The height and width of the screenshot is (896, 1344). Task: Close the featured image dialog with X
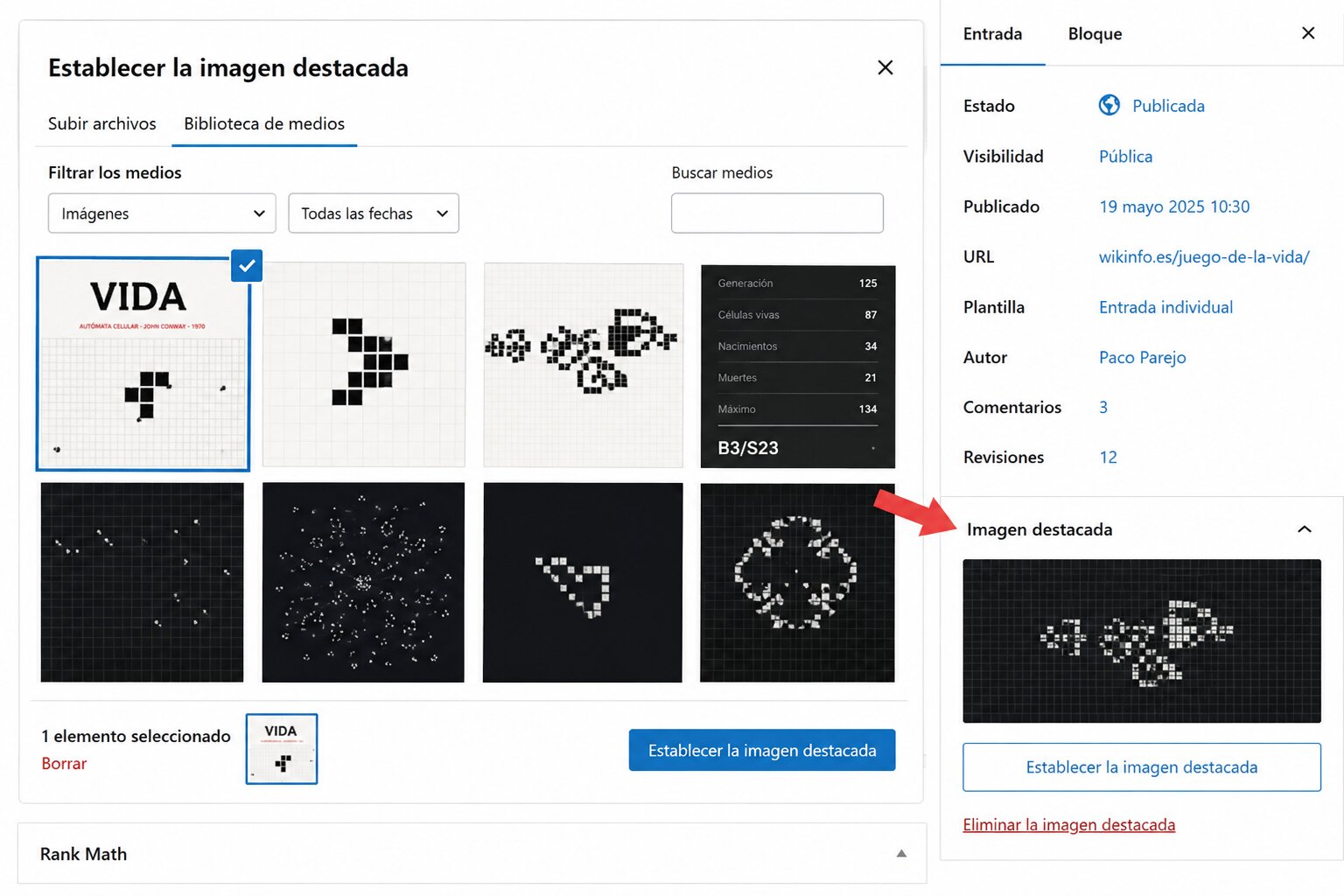885,67
